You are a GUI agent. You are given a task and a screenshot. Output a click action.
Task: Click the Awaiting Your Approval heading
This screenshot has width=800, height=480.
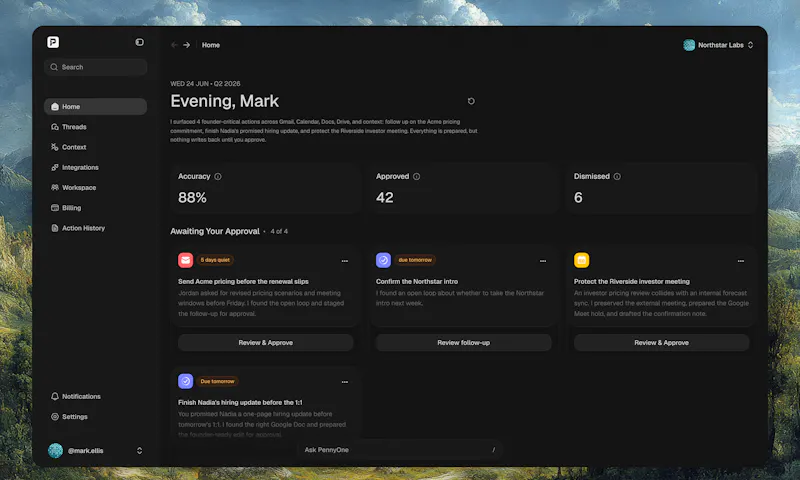(x=215, y=231)
